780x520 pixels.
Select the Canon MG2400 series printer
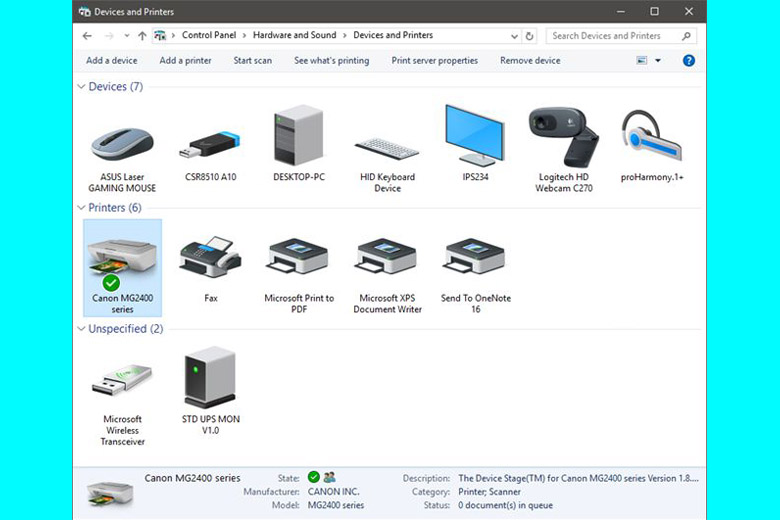click(x=122, y=268)
